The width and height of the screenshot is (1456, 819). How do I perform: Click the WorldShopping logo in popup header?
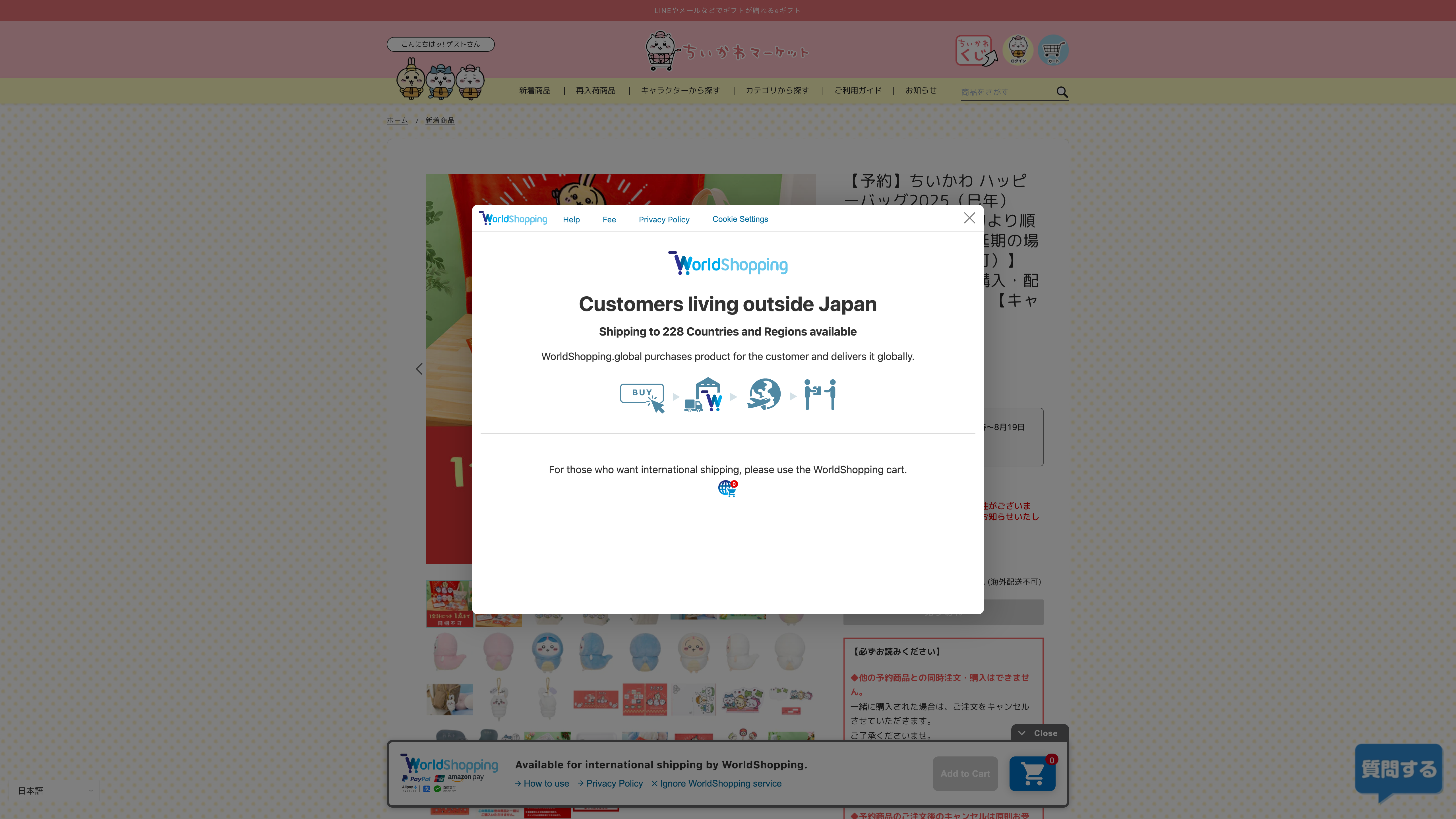pos(513,218)
